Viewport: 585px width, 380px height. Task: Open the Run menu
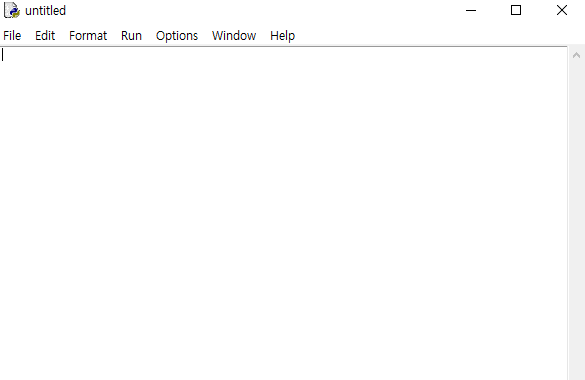[131, 36]
